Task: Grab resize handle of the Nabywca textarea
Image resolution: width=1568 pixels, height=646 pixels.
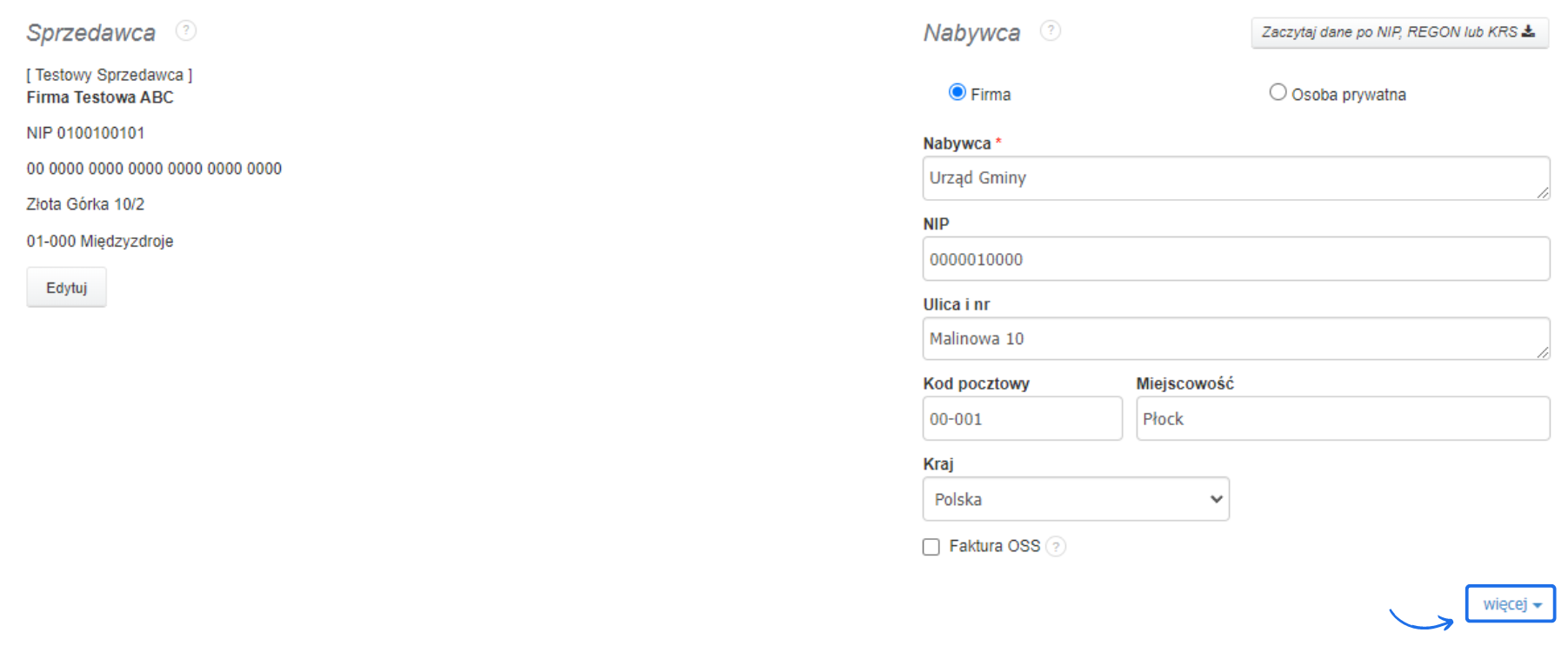Action: tap(1543, 192)
